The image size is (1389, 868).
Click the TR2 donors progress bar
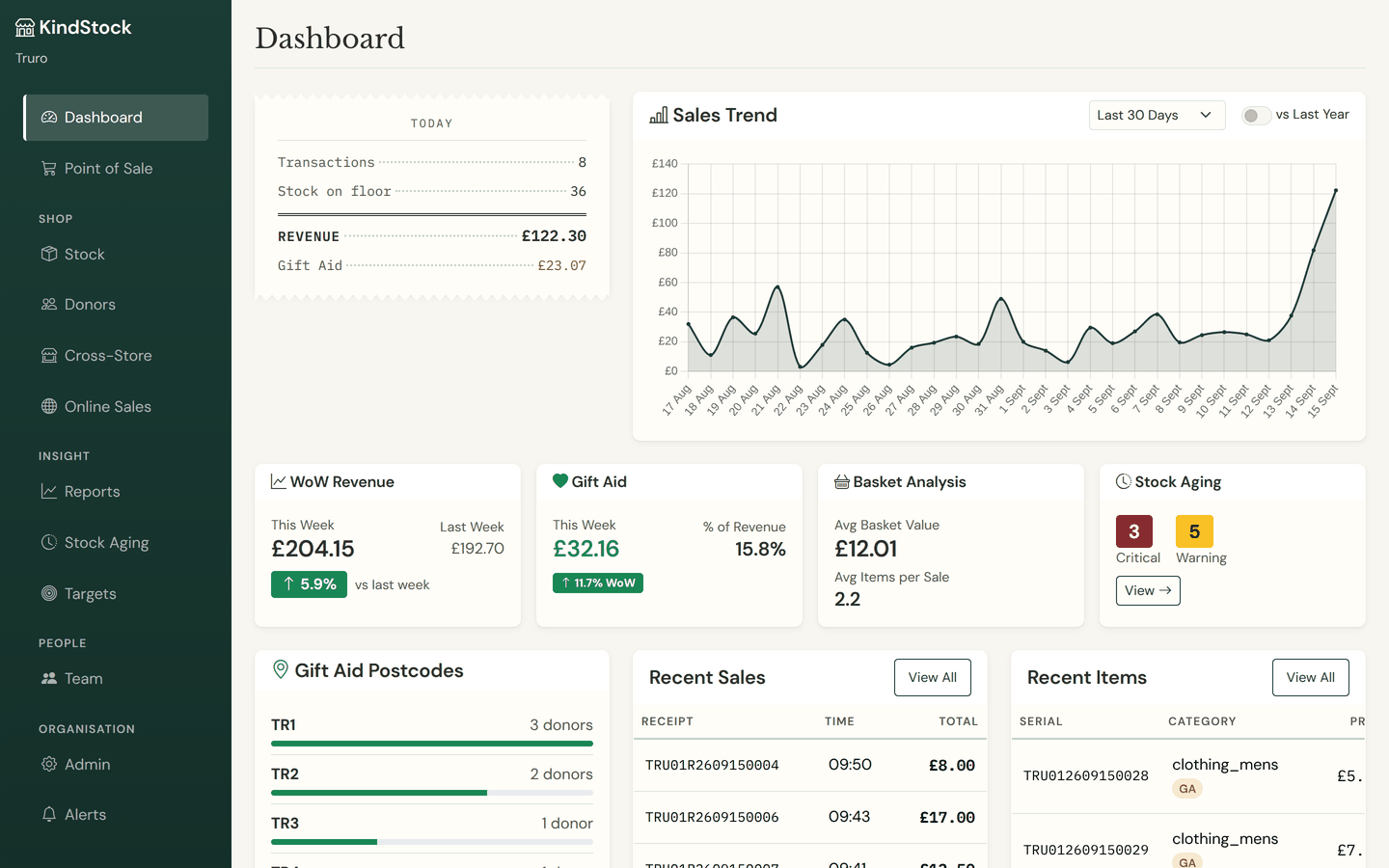(432, 793)
